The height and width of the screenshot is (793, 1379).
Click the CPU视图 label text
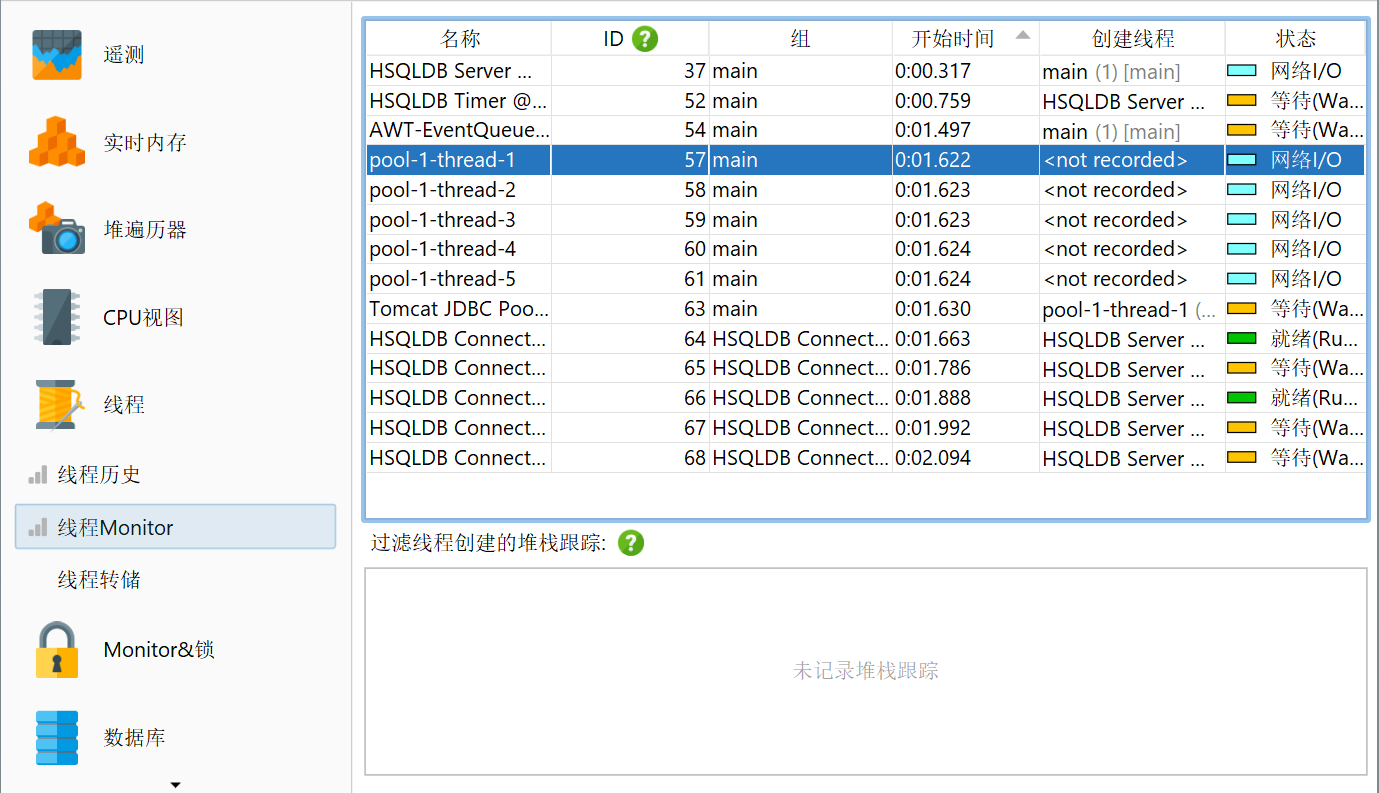143,317
